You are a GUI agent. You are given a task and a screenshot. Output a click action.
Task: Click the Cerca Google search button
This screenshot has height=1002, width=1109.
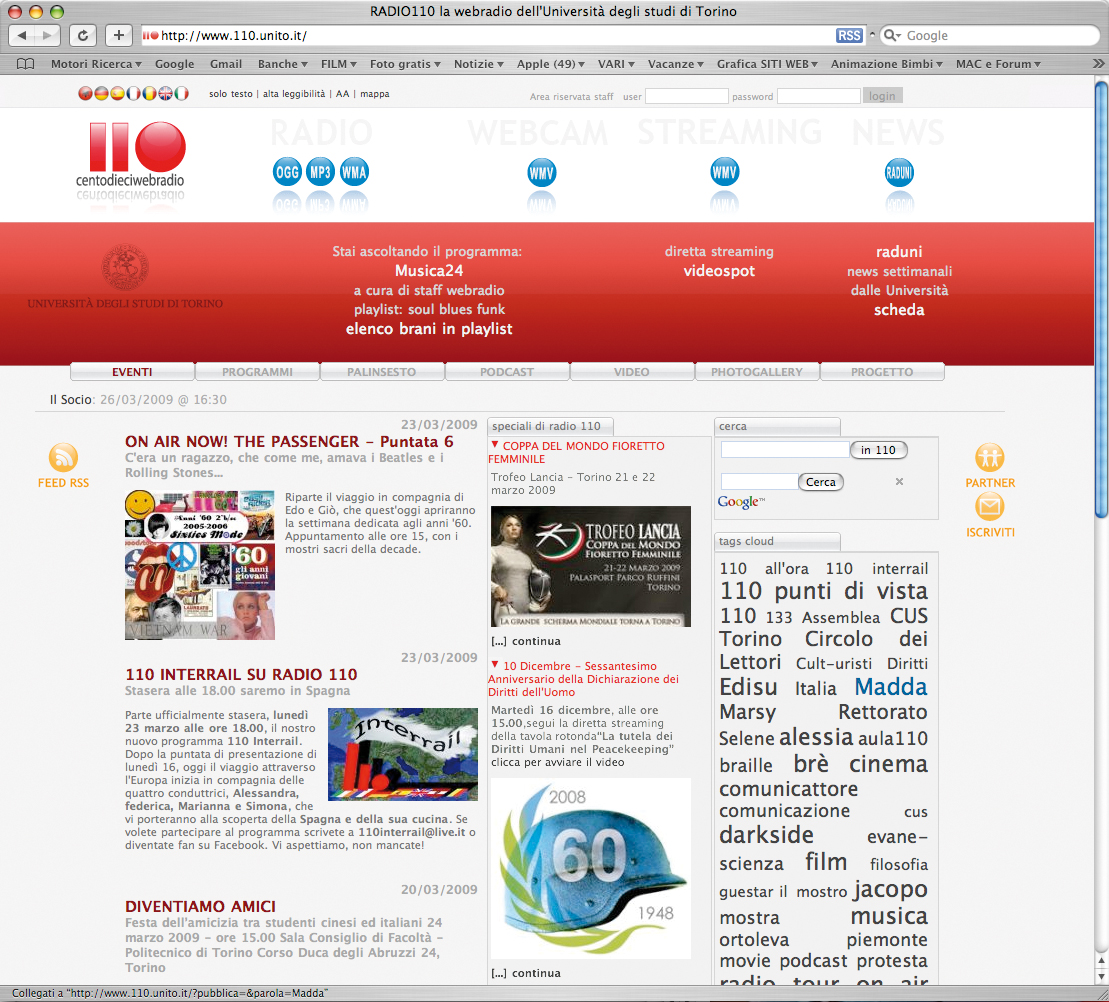click(x=820, y=482)
